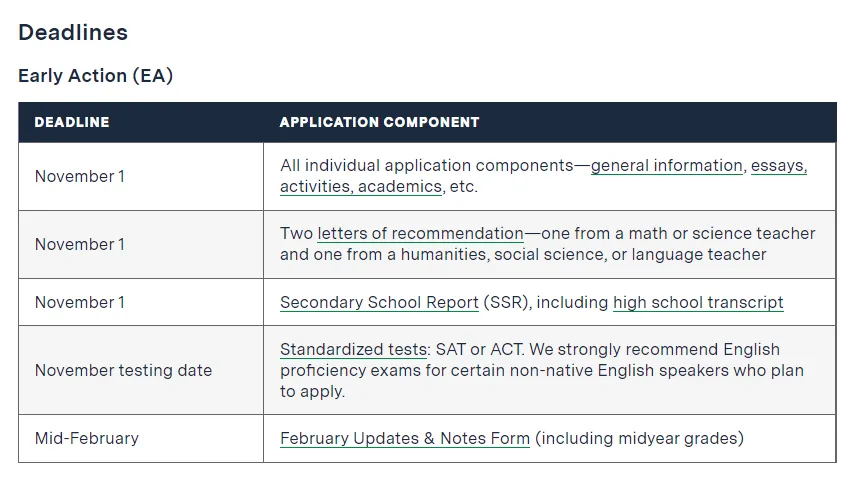
Task: Open the general information link
Action: point(667,166)
